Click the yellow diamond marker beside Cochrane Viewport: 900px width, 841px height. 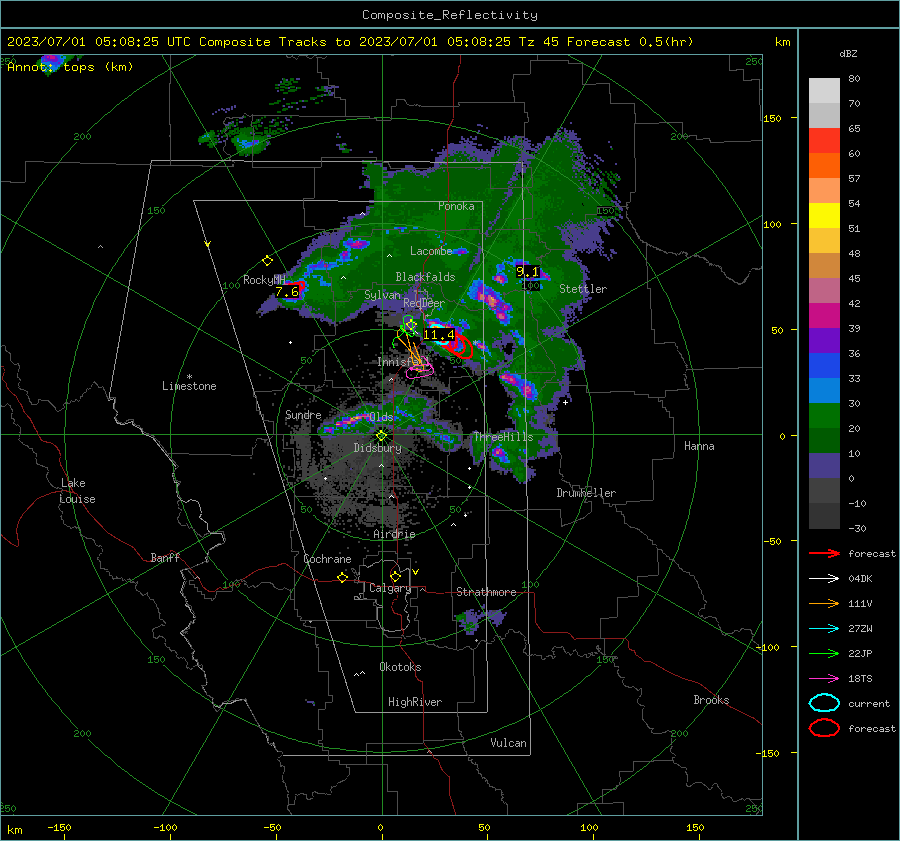click(x=343, y=577)
